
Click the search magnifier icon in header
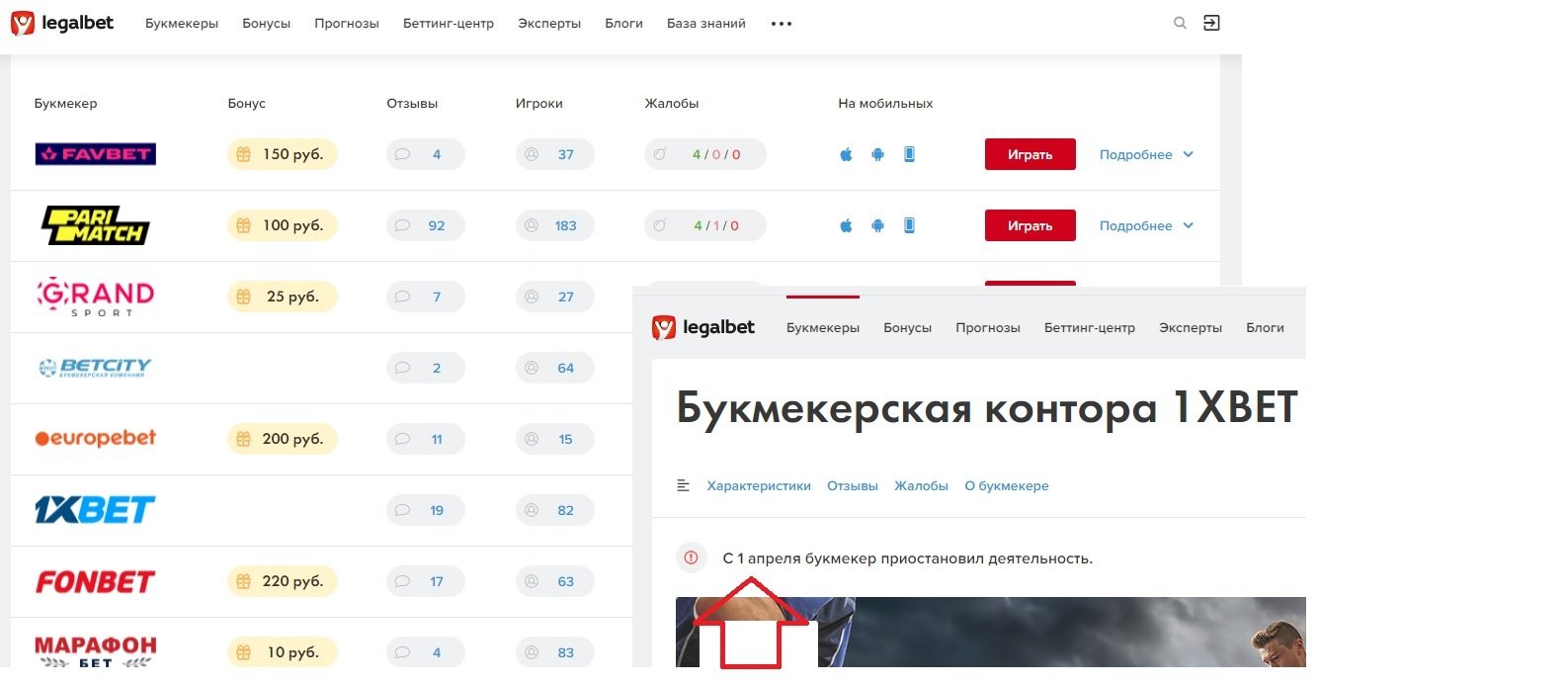coord(1179,23)
